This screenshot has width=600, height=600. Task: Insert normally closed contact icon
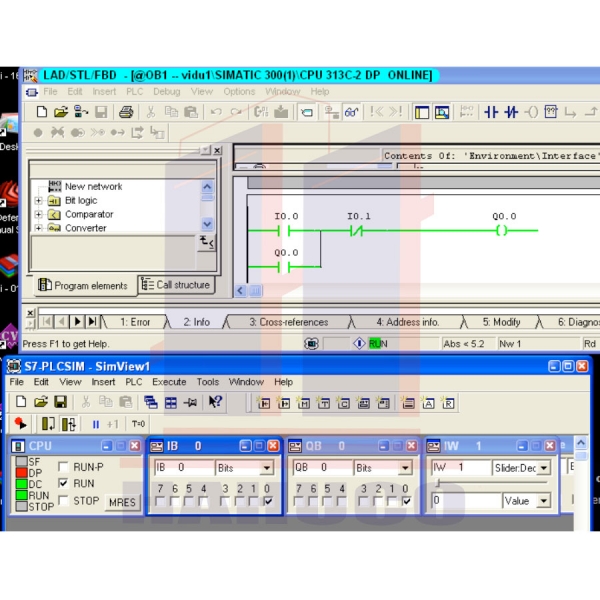(511, 112)
